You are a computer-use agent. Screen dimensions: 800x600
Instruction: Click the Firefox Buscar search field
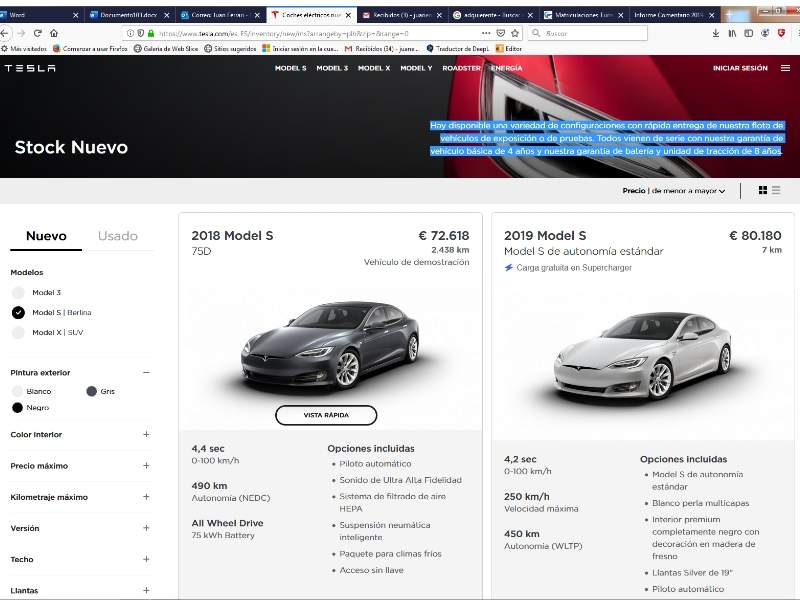pos(587,33)
